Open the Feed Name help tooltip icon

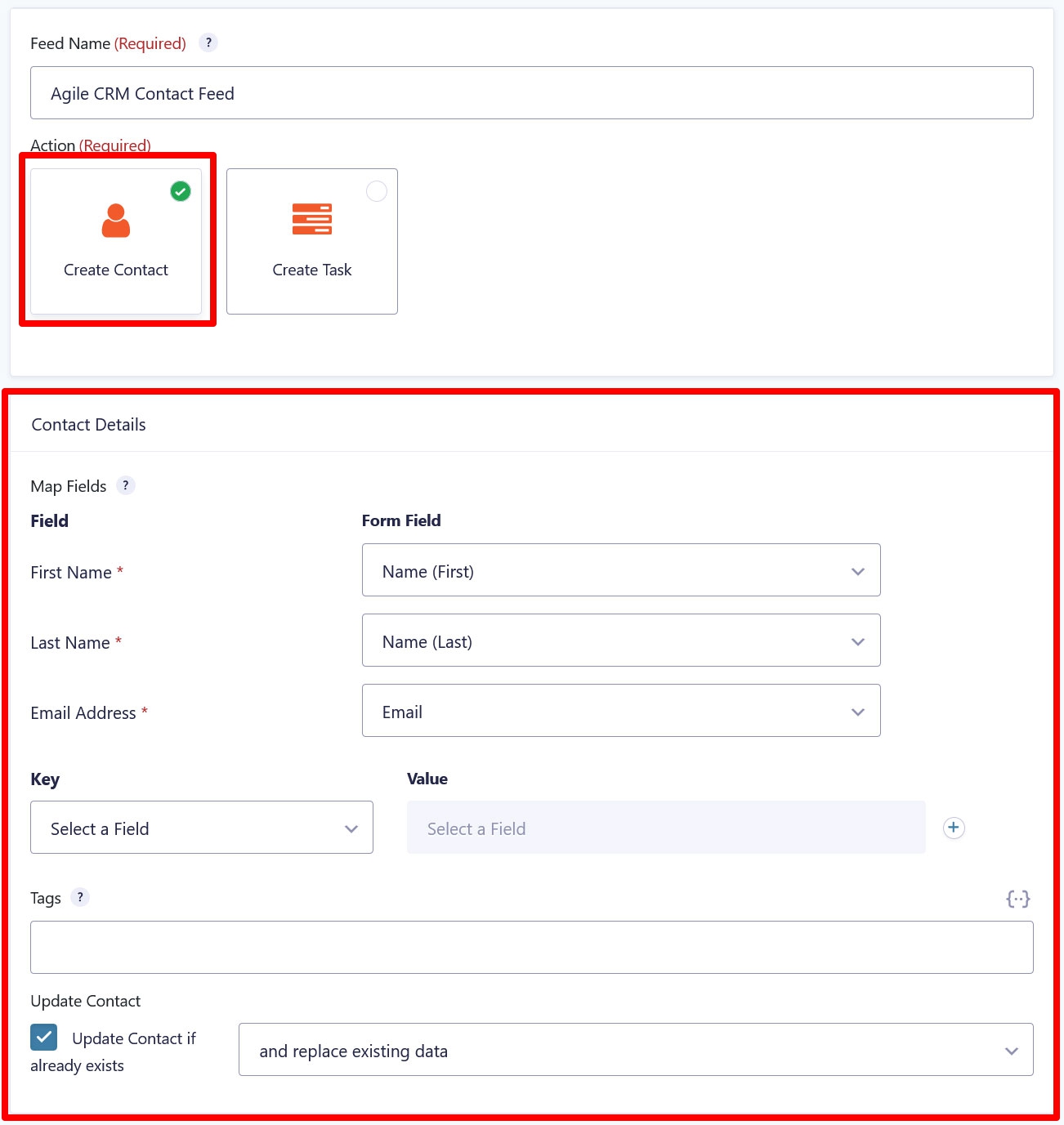pos(208,42)
